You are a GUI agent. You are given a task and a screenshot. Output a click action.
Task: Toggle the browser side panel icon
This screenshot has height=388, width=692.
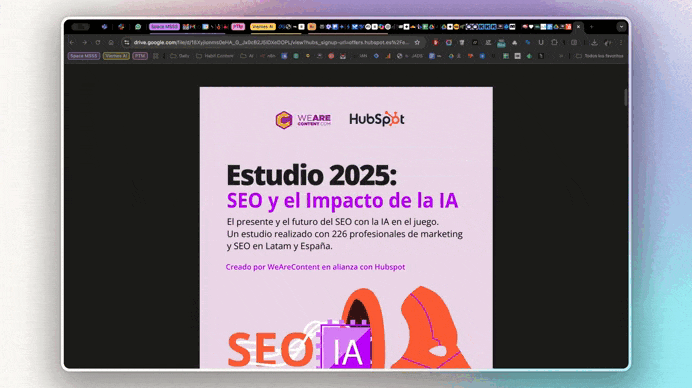point(574,42)
